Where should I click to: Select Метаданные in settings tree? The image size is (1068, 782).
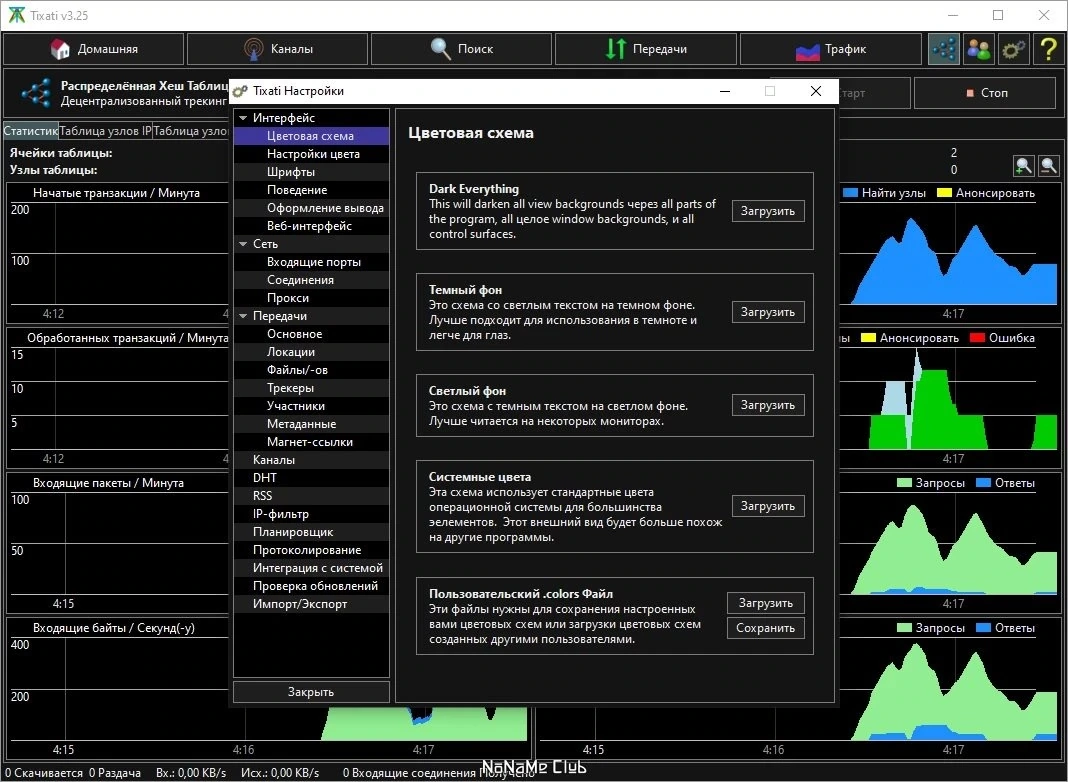(311, 424)
